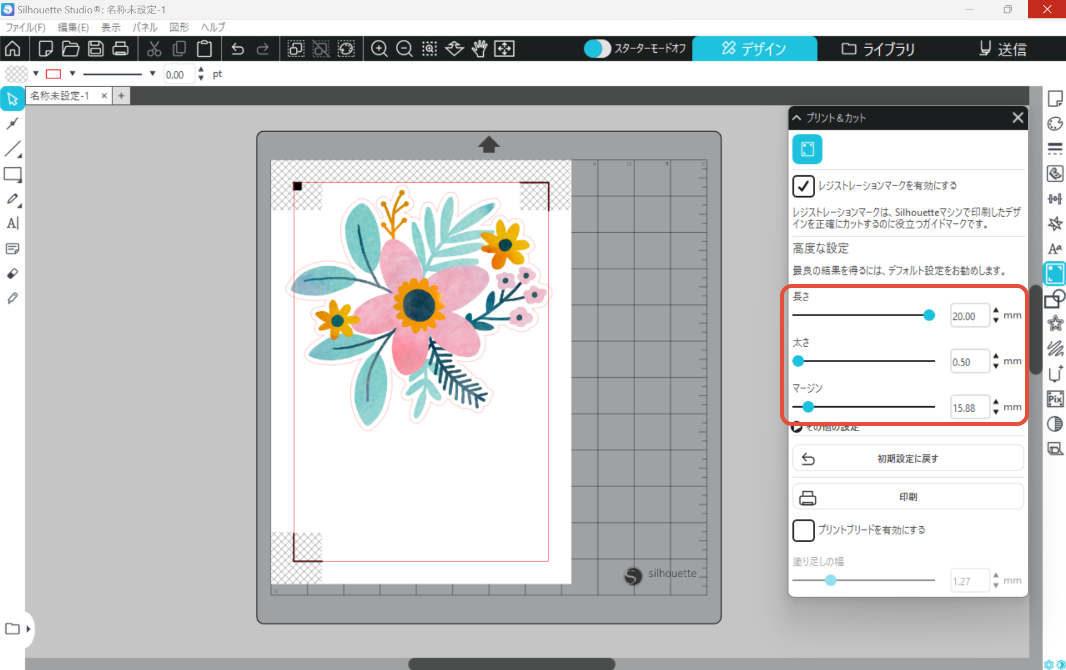Toggle the Starter Mode switch
The height and width of the screenshot is (670, 1066).
pos(597,49)
